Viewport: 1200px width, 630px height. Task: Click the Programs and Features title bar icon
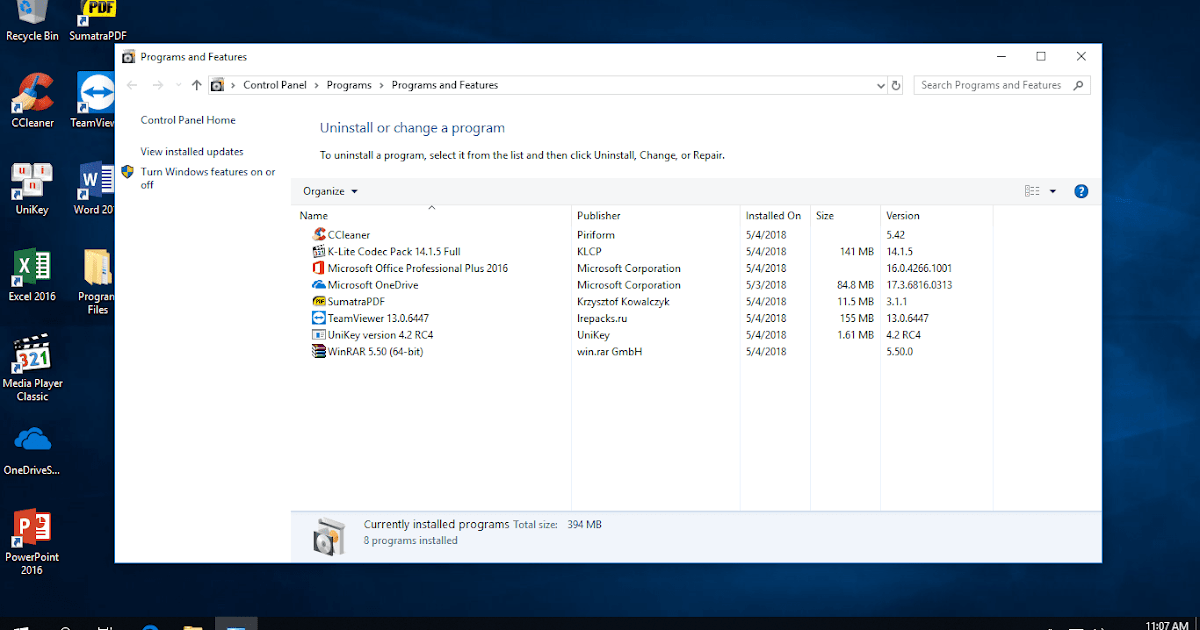coord(128,57)
